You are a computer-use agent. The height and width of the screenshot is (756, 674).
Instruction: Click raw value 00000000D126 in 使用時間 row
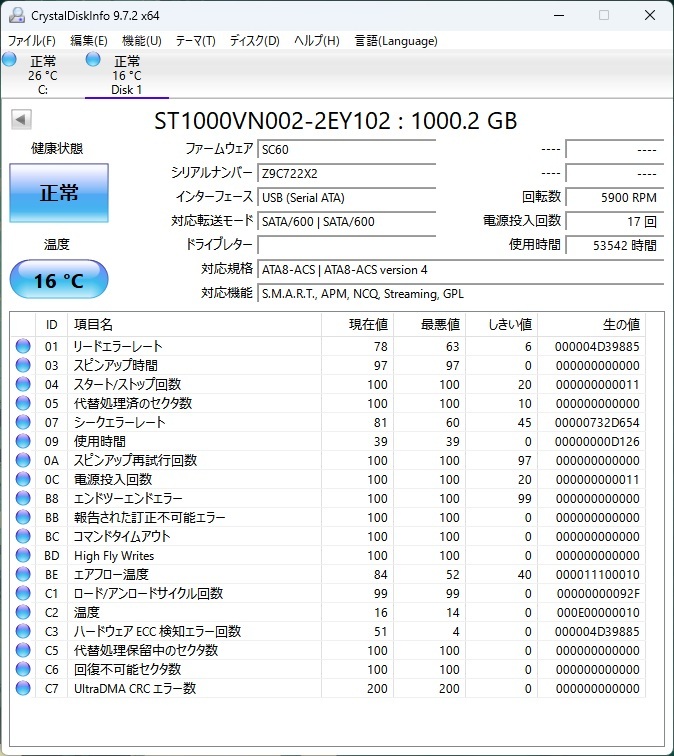coord(597,442)
